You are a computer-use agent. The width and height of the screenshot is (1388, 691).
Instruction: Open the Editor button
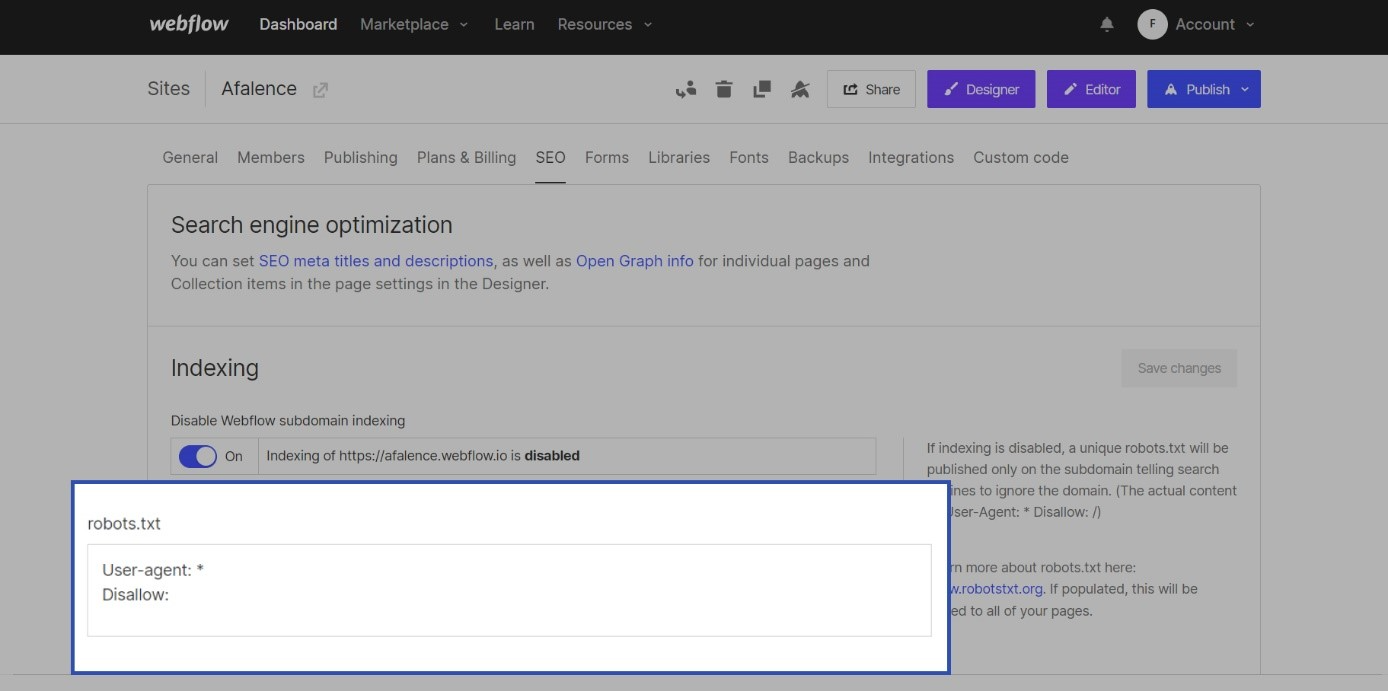[1091, 89]
